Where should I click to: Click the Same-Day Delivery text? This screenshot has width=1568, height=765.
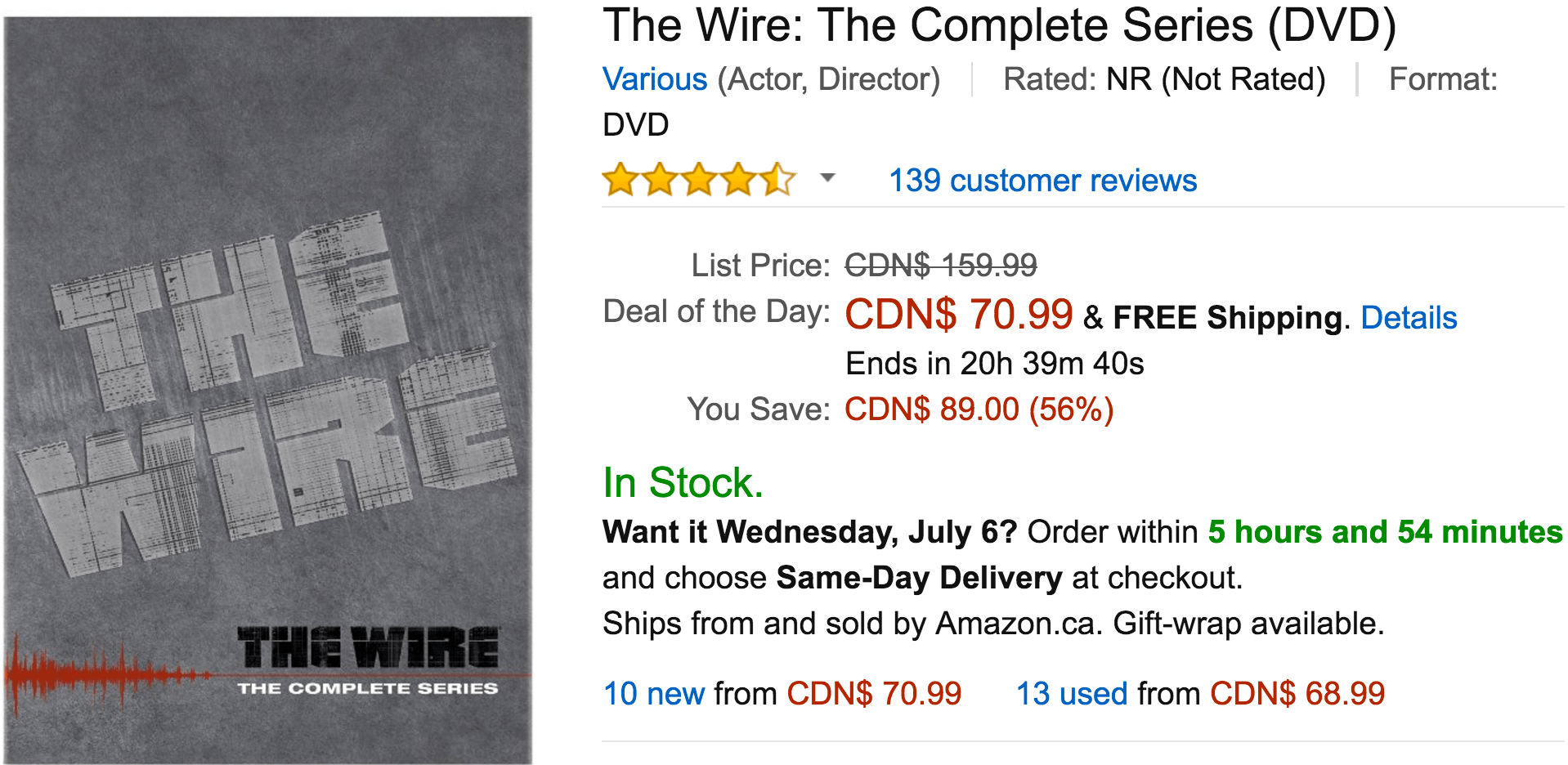click(x=919, y=578)
